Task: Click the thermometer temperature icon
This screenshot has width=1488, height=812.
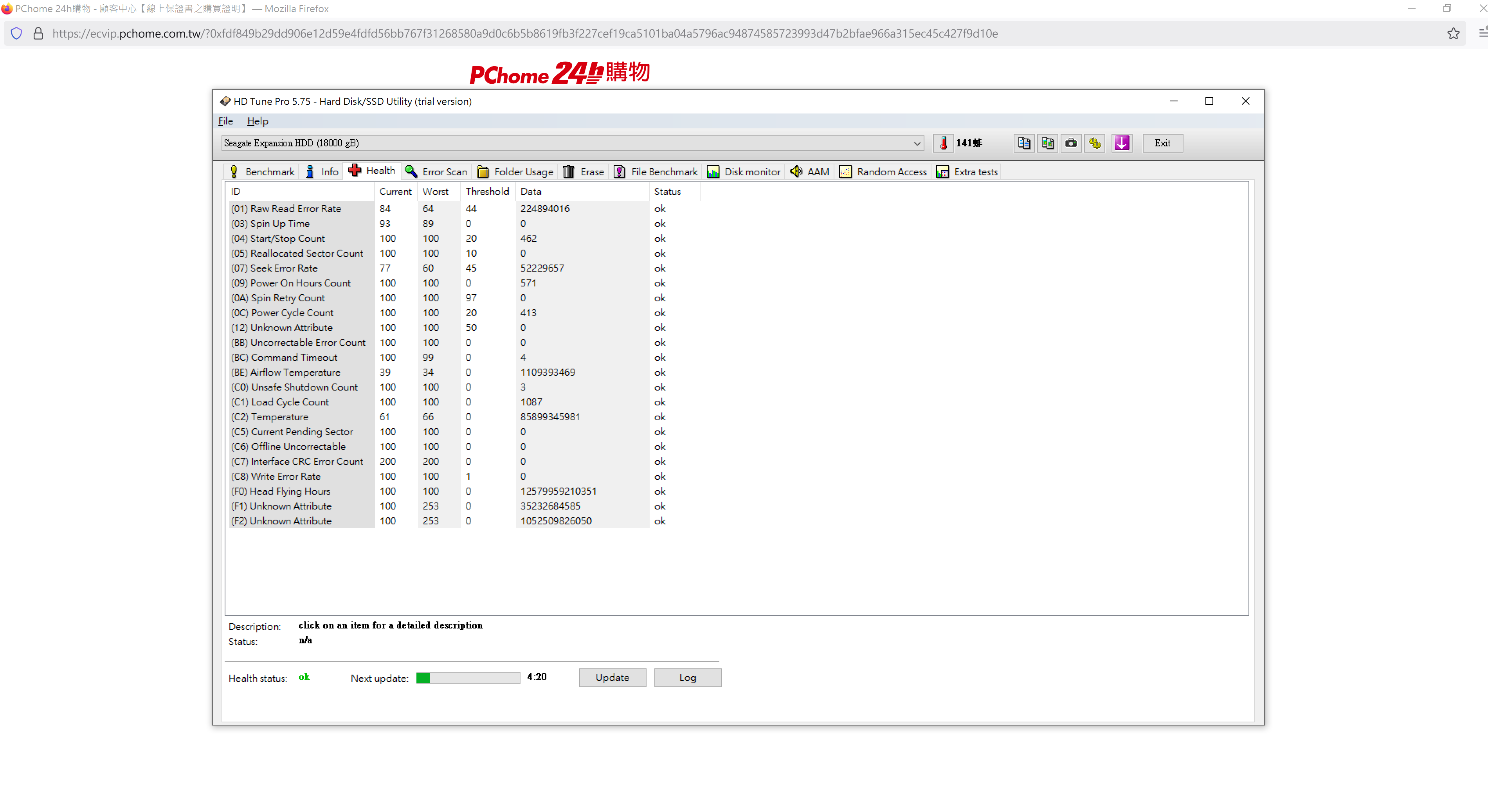Action: coord(943,143)
